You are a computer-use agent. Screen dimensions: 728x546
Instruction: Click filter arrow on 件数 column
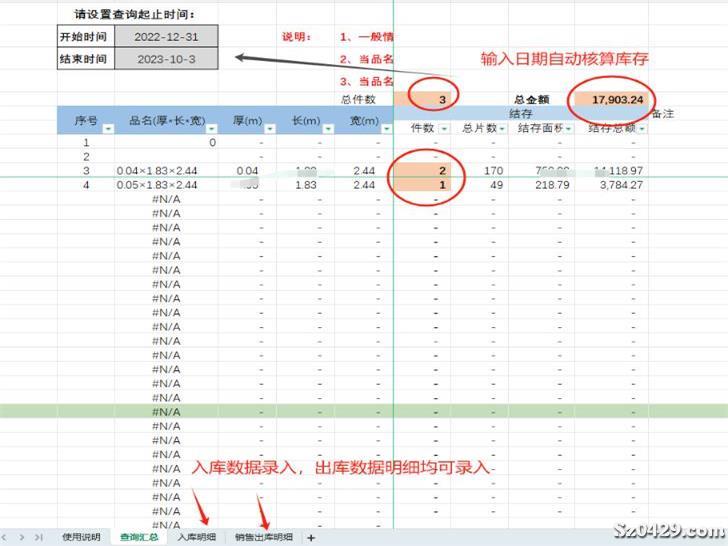pyautogui.click(x=444, y=129)
